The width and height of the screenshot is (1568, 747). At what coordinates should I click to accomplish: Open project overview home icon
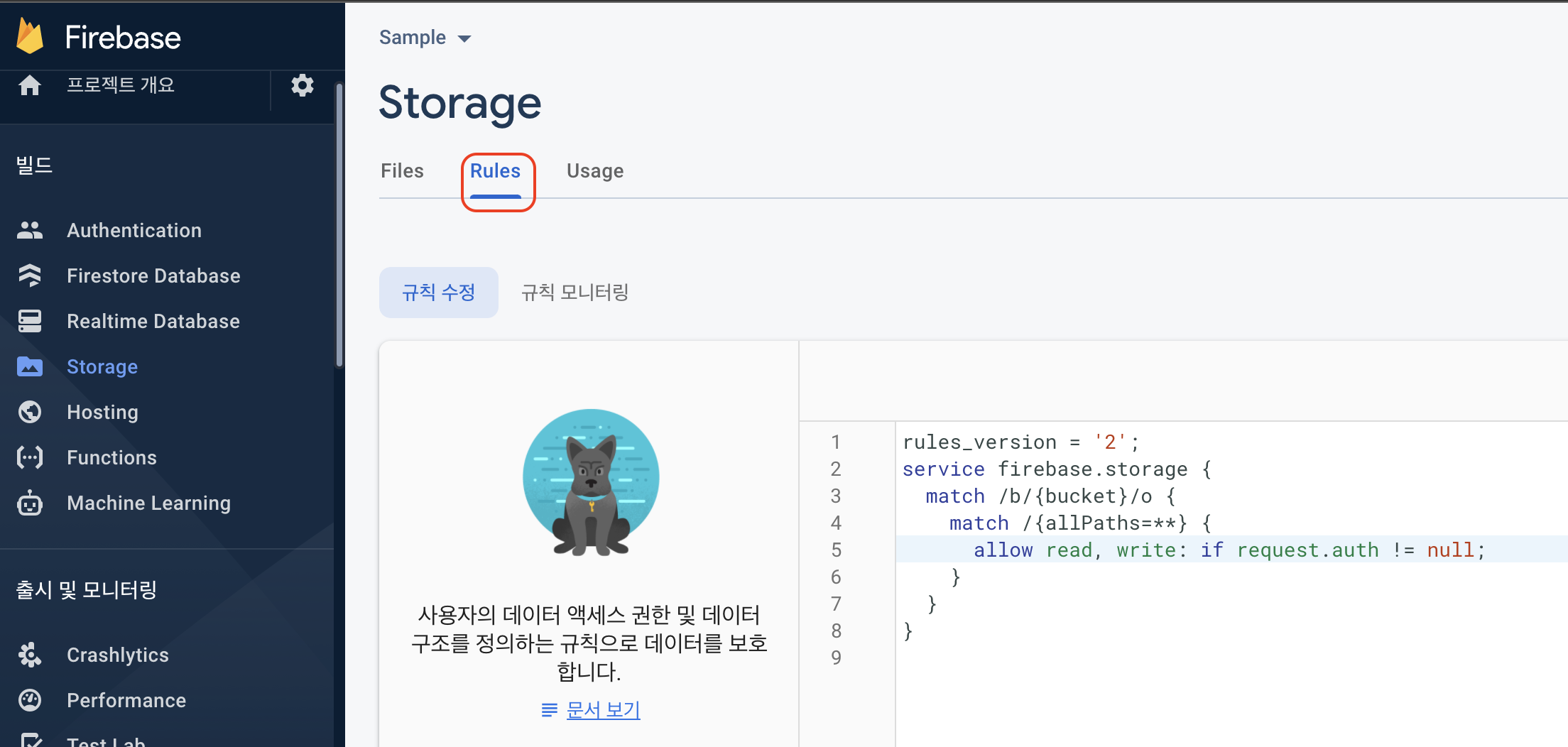(x=30, y=85)
